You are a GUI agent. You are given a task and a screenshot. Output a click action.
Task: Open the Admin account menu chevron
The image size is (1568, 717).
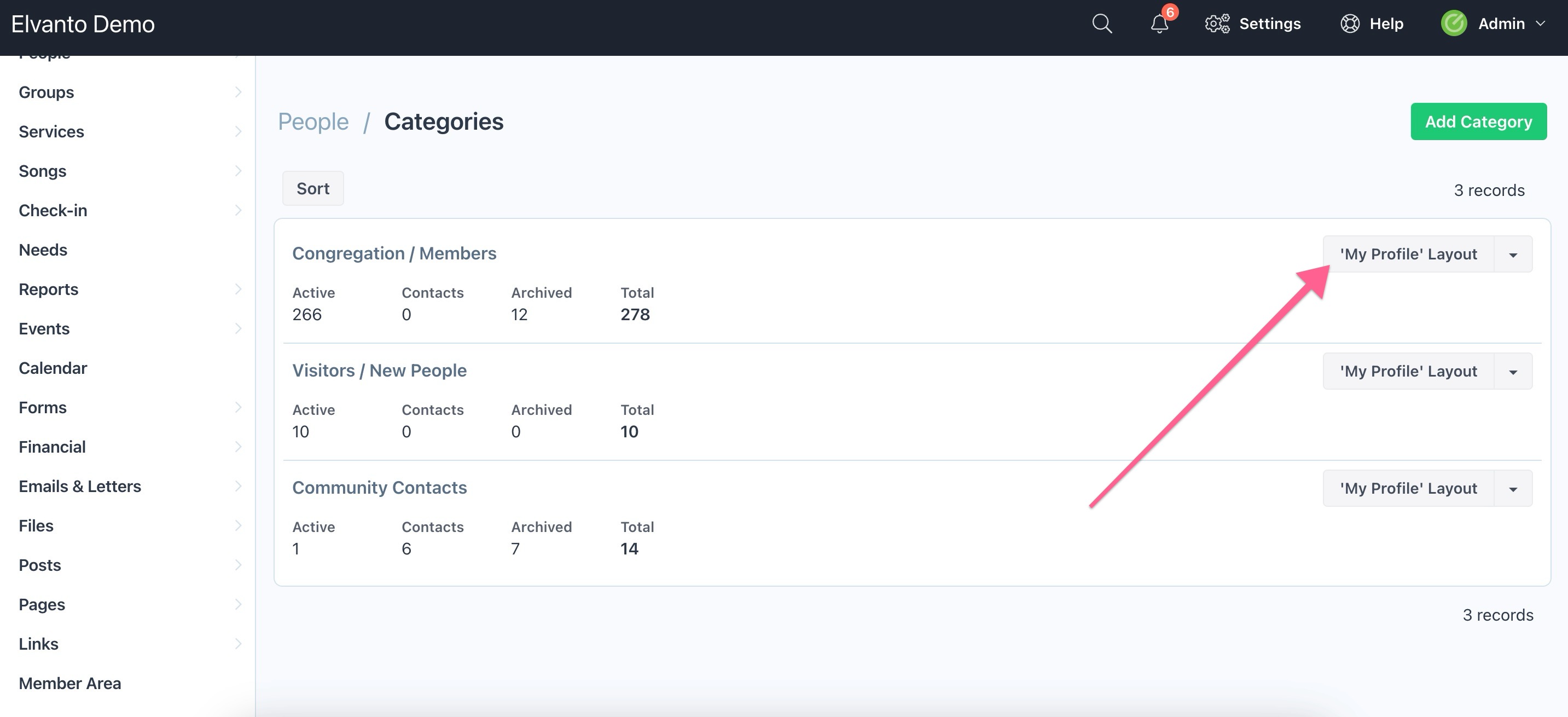tap(1541, 24)
